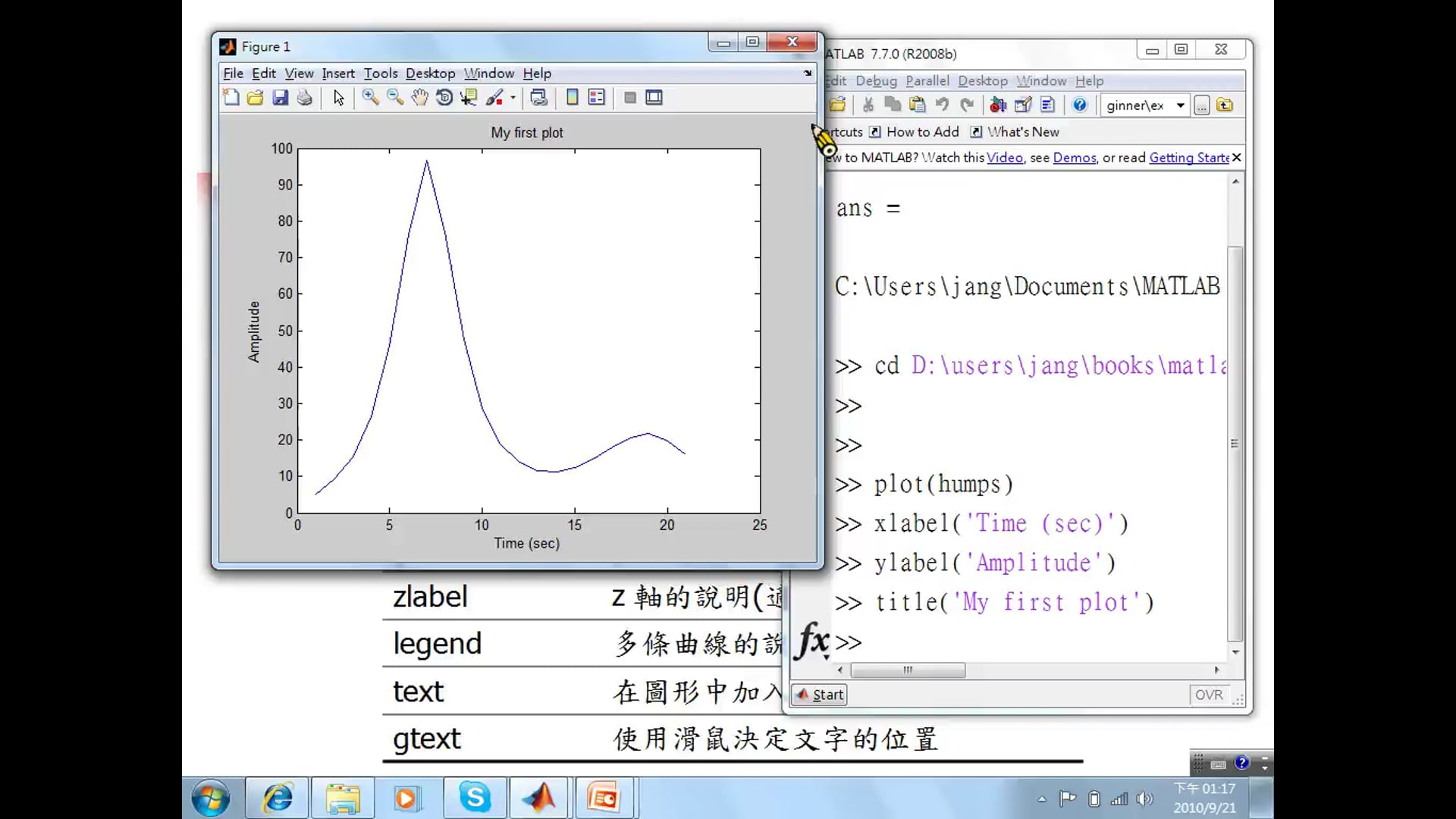
Task: Click the Insert Colorbar icon
Action: [573, 97]
